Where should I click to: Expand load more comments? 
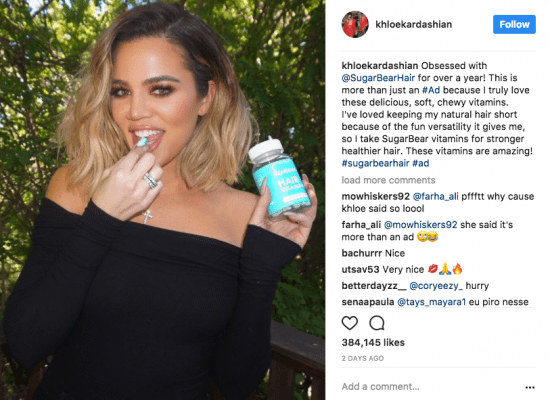click(x=388, y=180)
